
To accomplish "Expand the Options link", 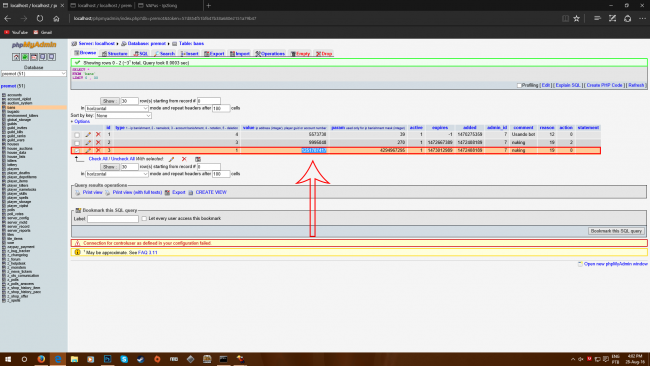I will (x=82, y=122).
